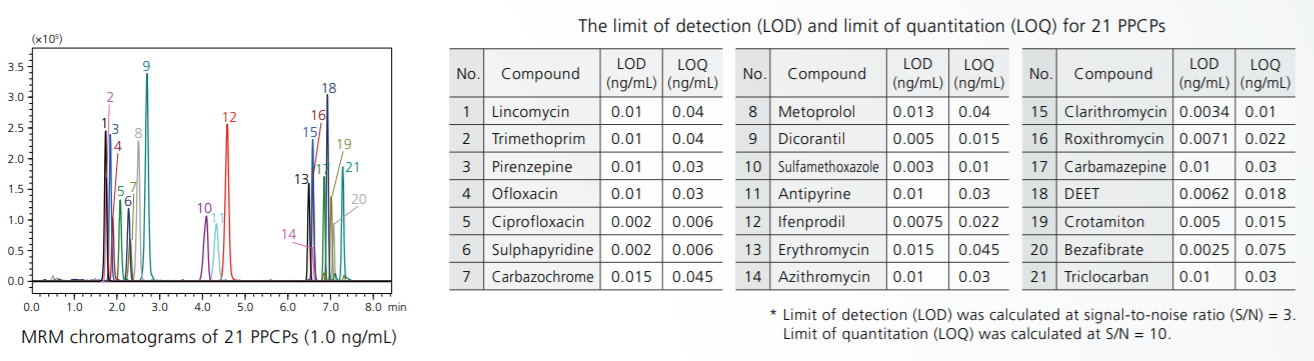
Task: Click the first table's Compound header
Action: 540,73
